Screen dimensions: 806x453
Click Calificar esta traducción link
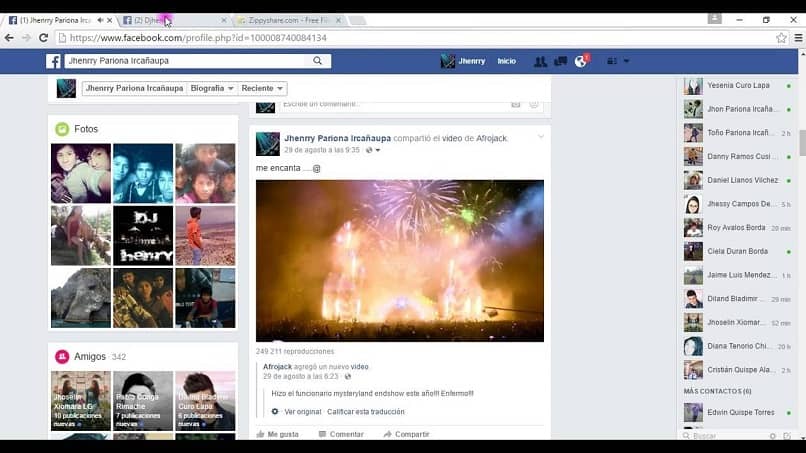click(366, 412)
